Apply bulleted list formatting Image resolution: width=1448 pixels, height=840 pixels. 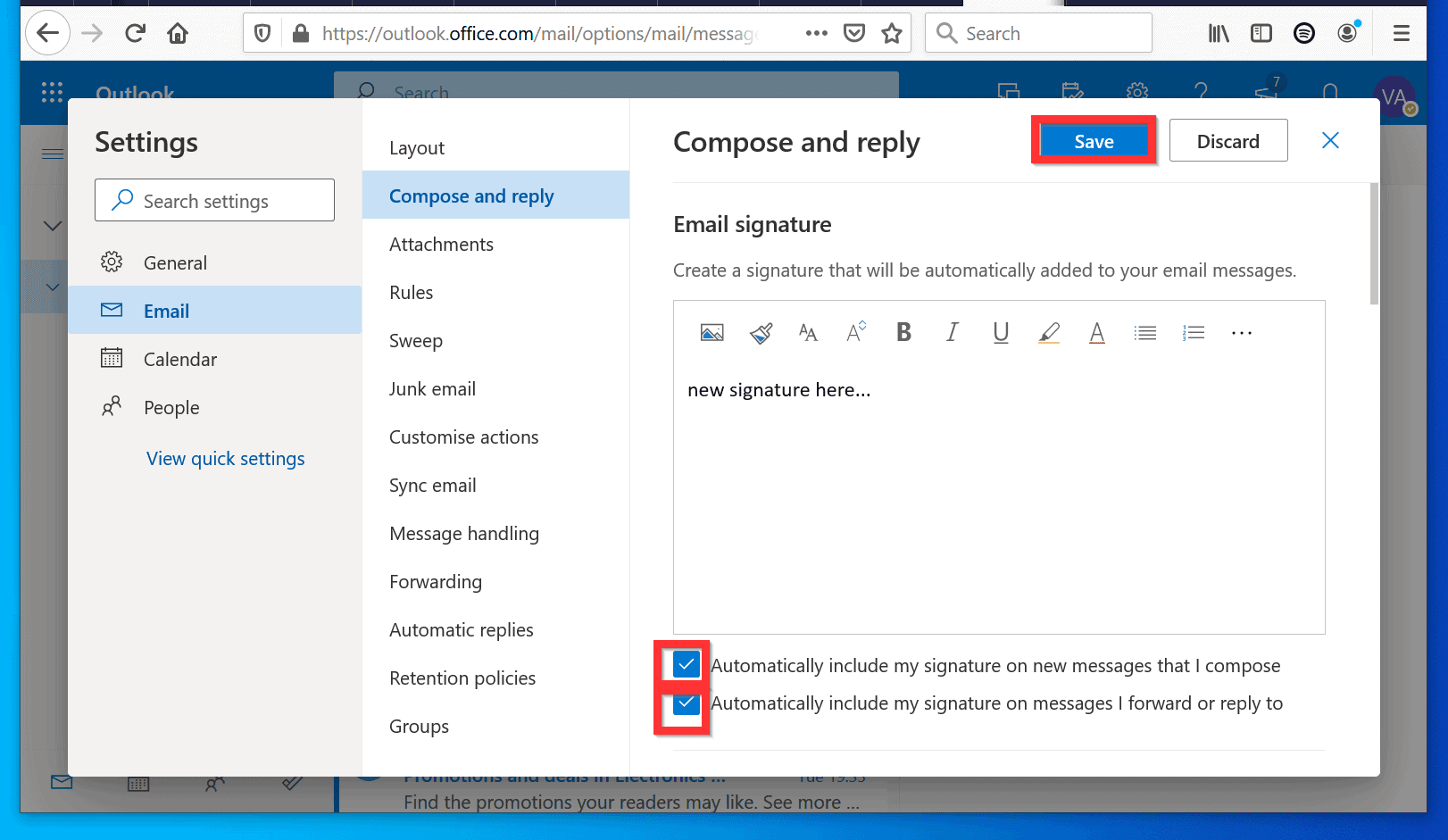tap(1145, 332)
